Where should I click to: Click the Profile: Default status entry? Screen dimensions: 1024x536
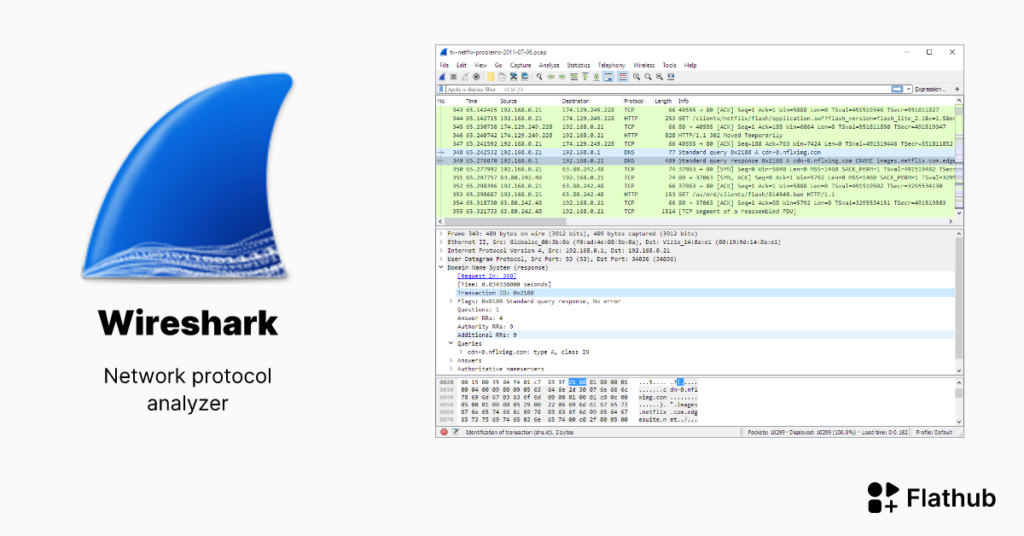(934, 432)
